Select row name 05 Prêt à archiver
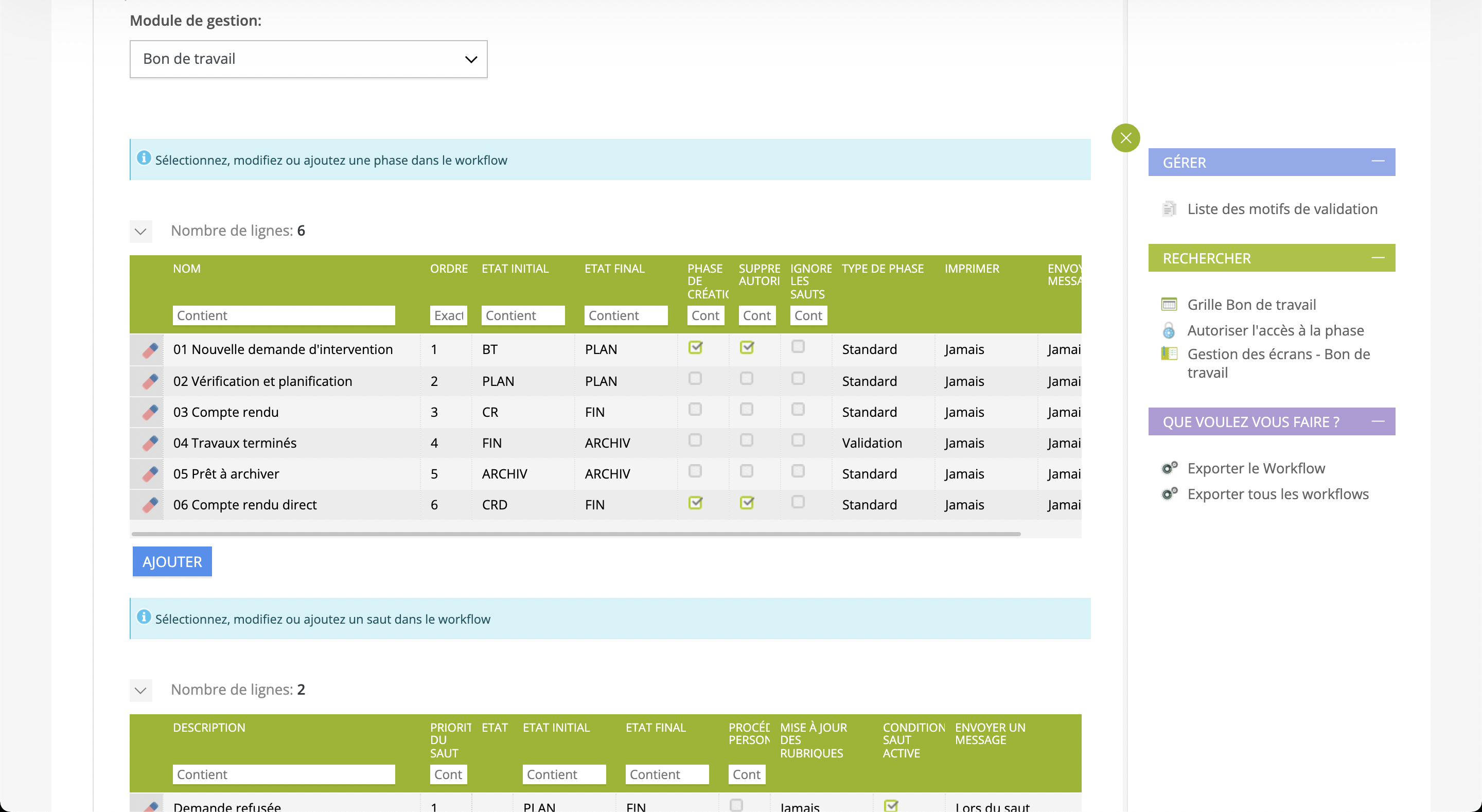The width and height of the screenshot is (1482, 812). point(225,474)
